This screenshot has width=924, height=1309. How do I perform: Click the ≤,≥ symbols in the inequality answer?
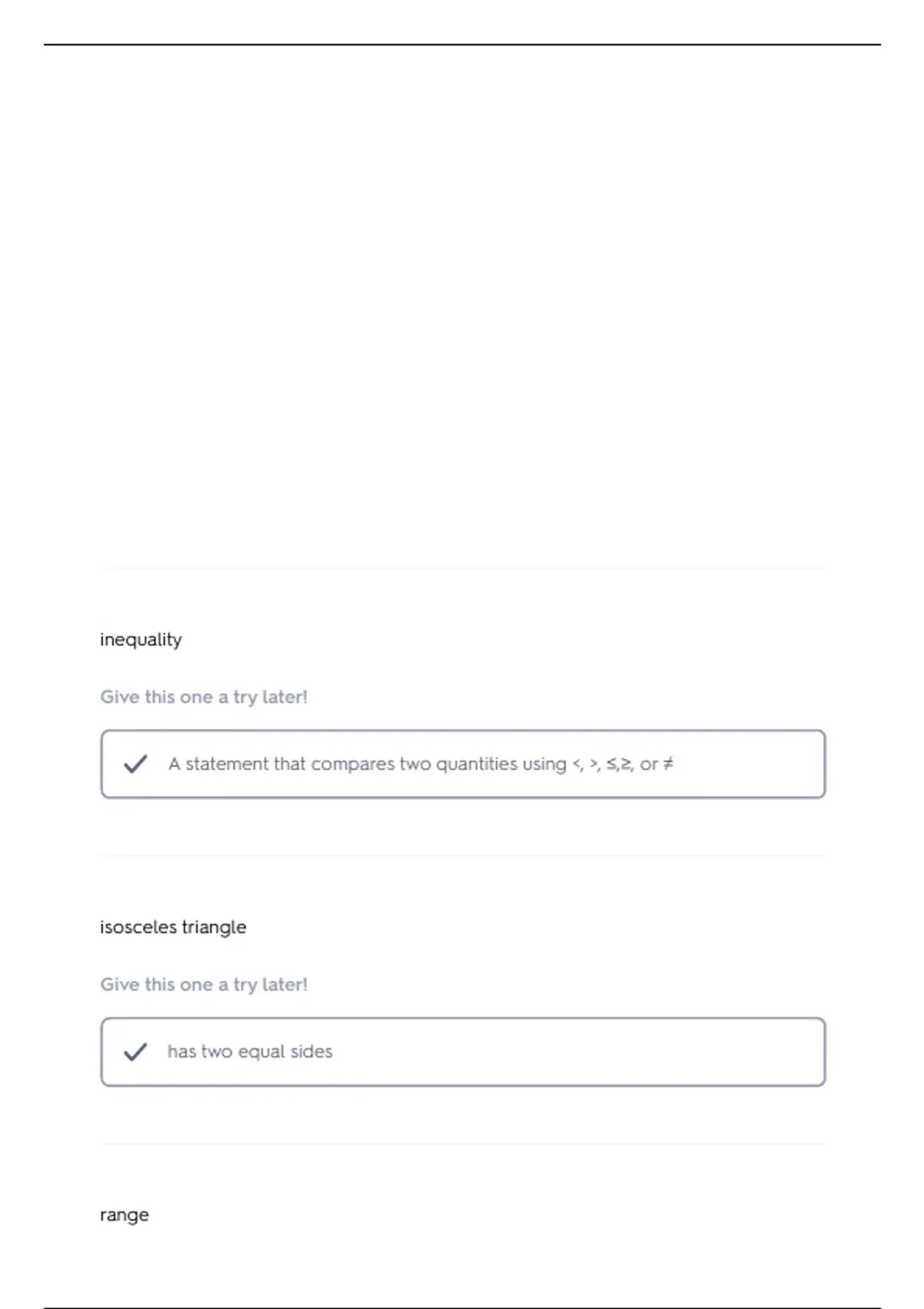pos(620,764)
